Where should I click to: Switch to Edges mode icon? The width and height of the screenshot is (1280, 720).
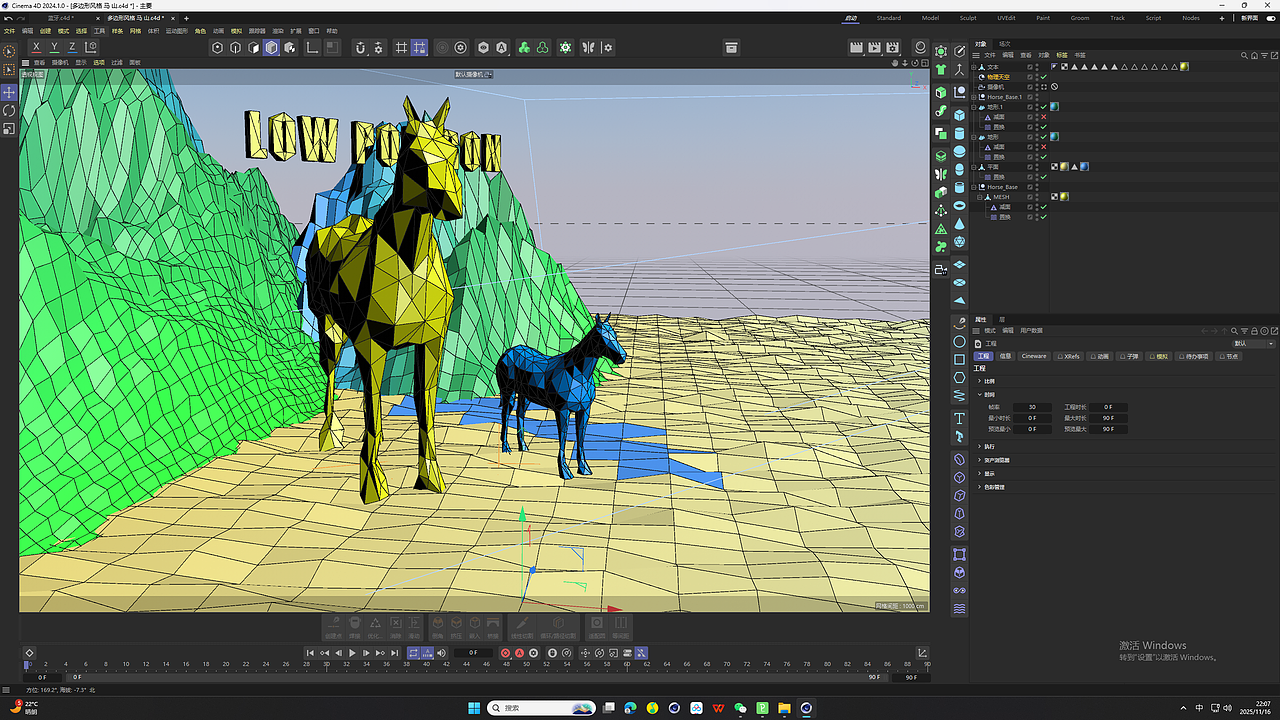235,47
